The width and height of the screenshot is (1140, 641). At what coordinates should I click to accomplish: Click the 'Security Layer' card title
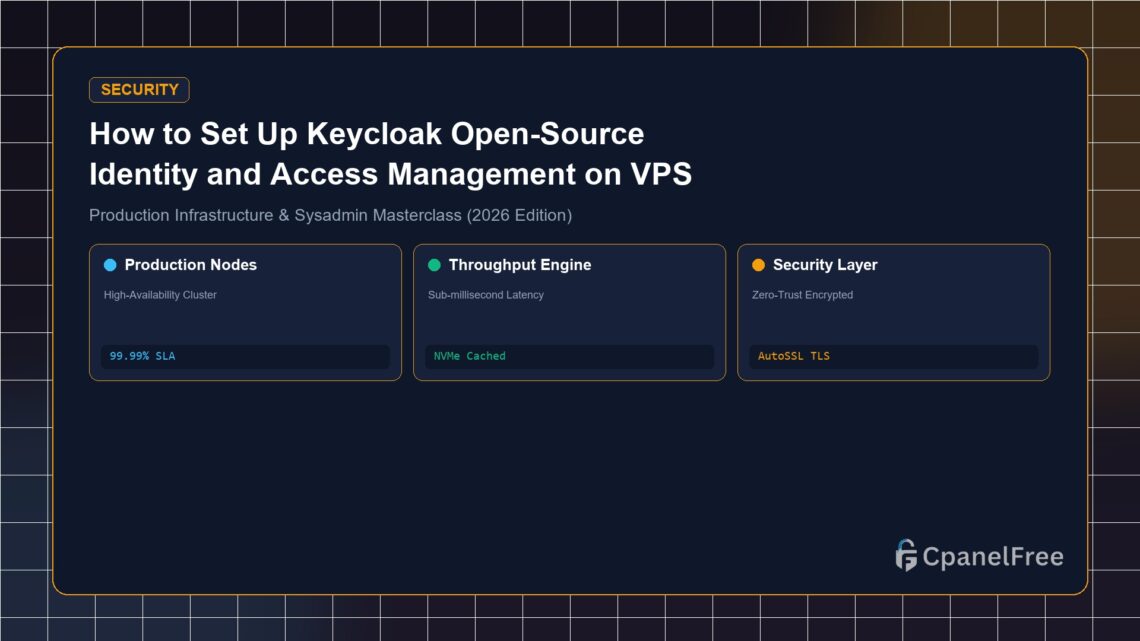(825, 265)
